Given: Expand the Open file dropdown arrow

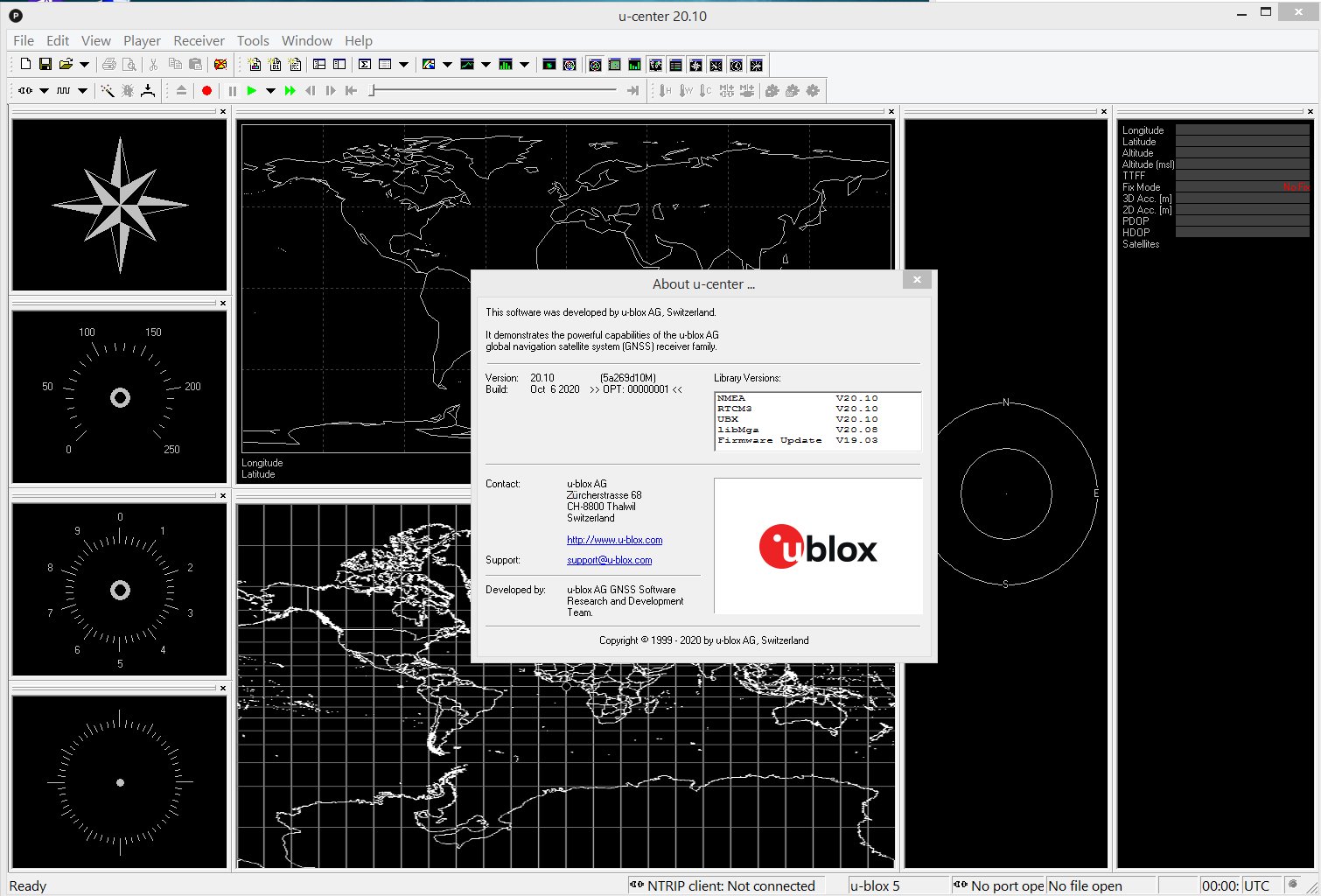Looking at the screenshot, I should point(84,64).
